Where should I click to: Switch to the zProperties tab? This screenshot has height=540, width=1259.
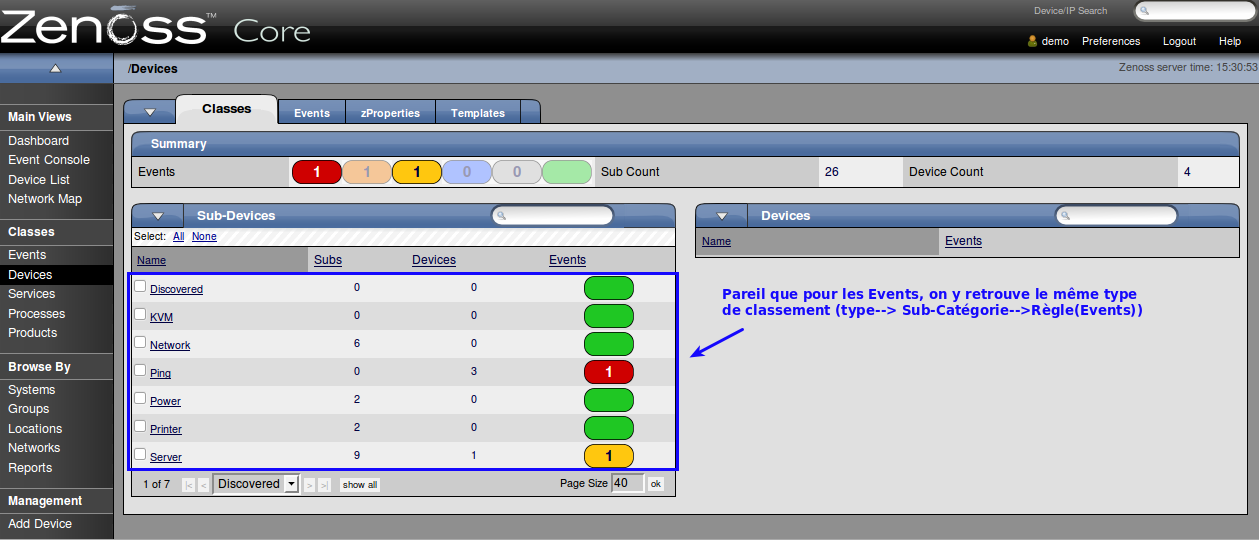pos(390,113)
